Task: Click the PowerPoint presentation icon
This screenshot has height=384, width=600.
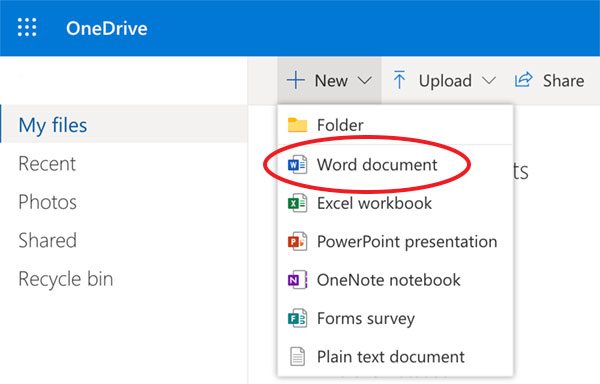Action: (x=297, y=241)
